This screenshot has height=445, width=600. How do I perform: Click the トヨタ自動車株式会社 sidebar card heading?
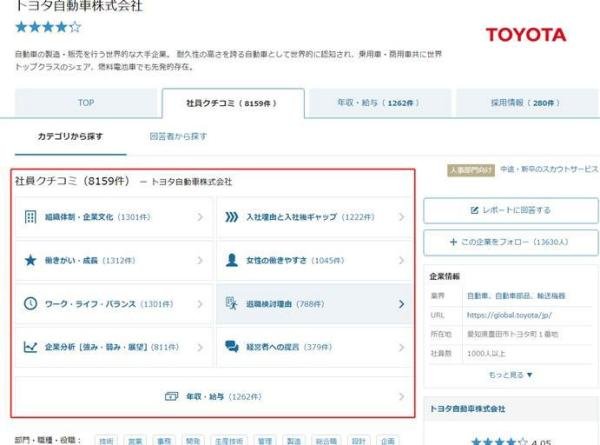point(467,409)
